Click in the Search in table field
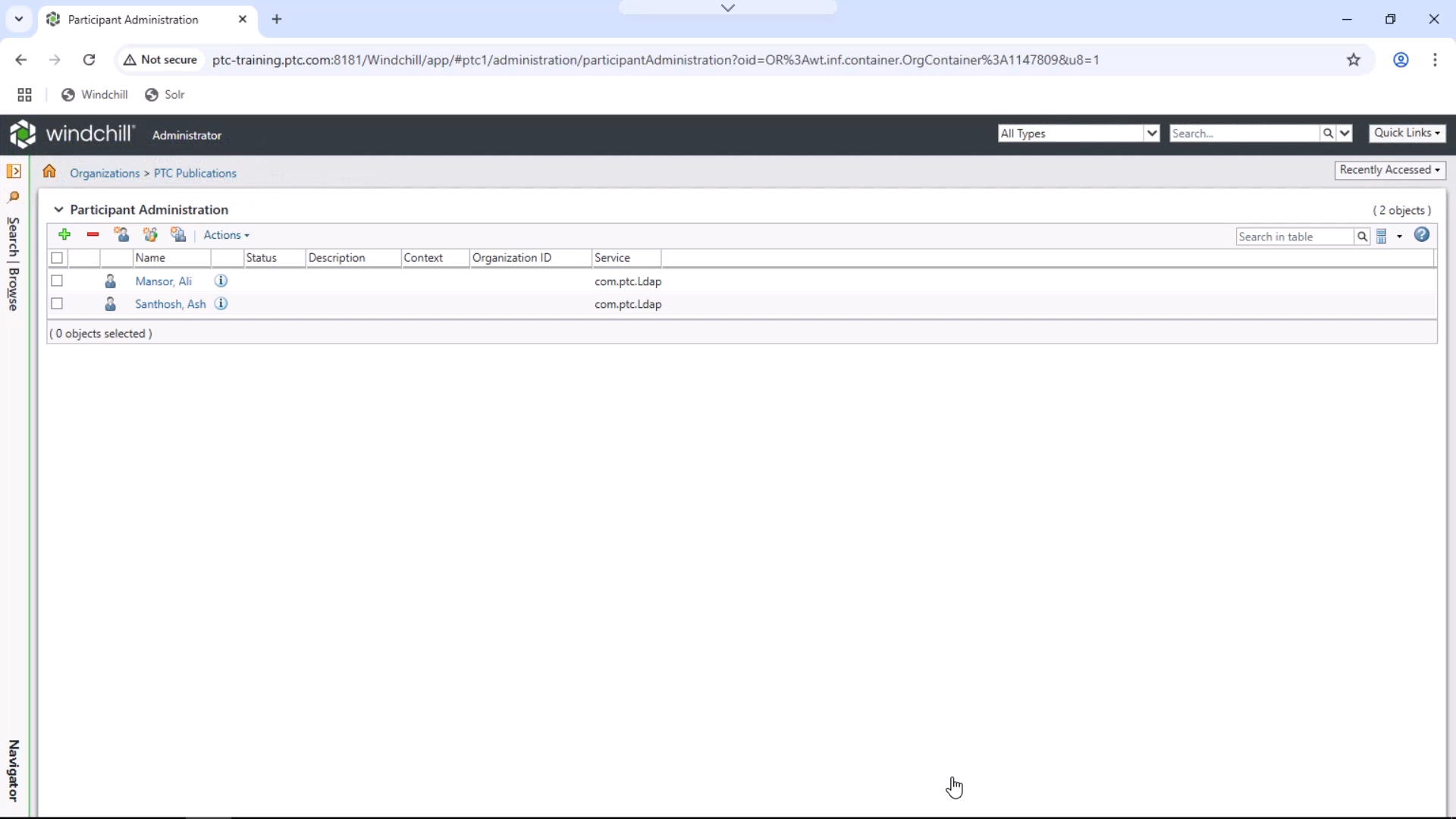Viewport: 1456px width, 819px height. tap(1294, 237)
